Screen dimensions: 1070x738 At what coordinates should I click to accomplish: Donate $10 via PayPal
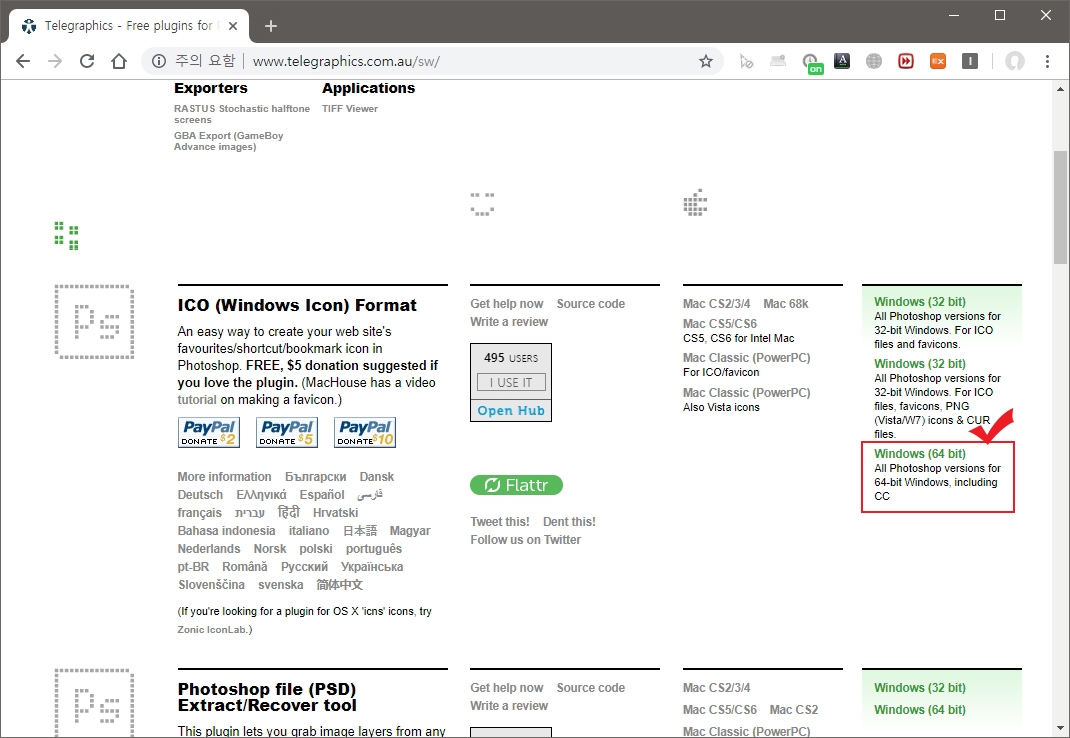coord(365,432)
